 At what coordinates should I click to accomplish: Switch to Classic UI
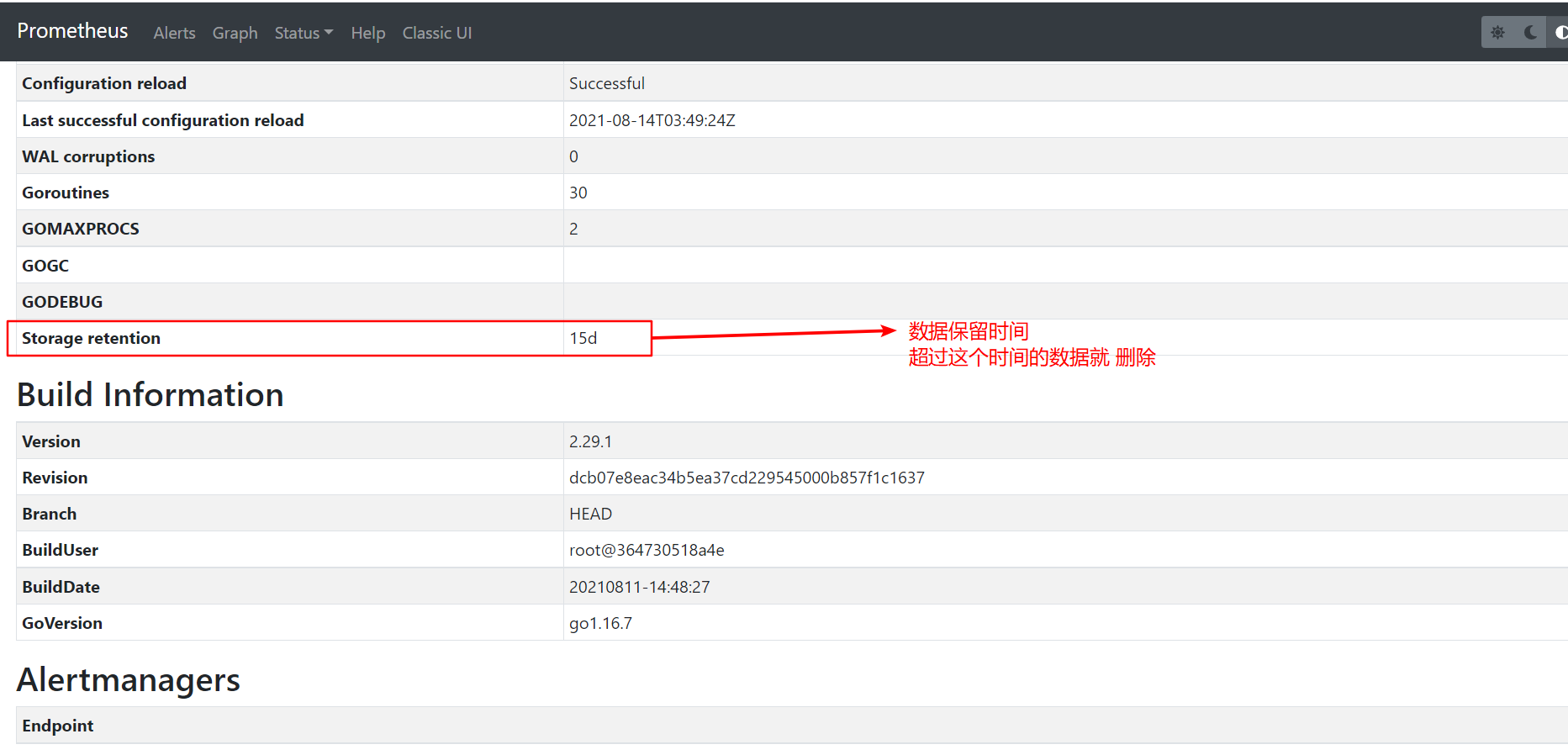pyautogui.click(x=437, y=33)
